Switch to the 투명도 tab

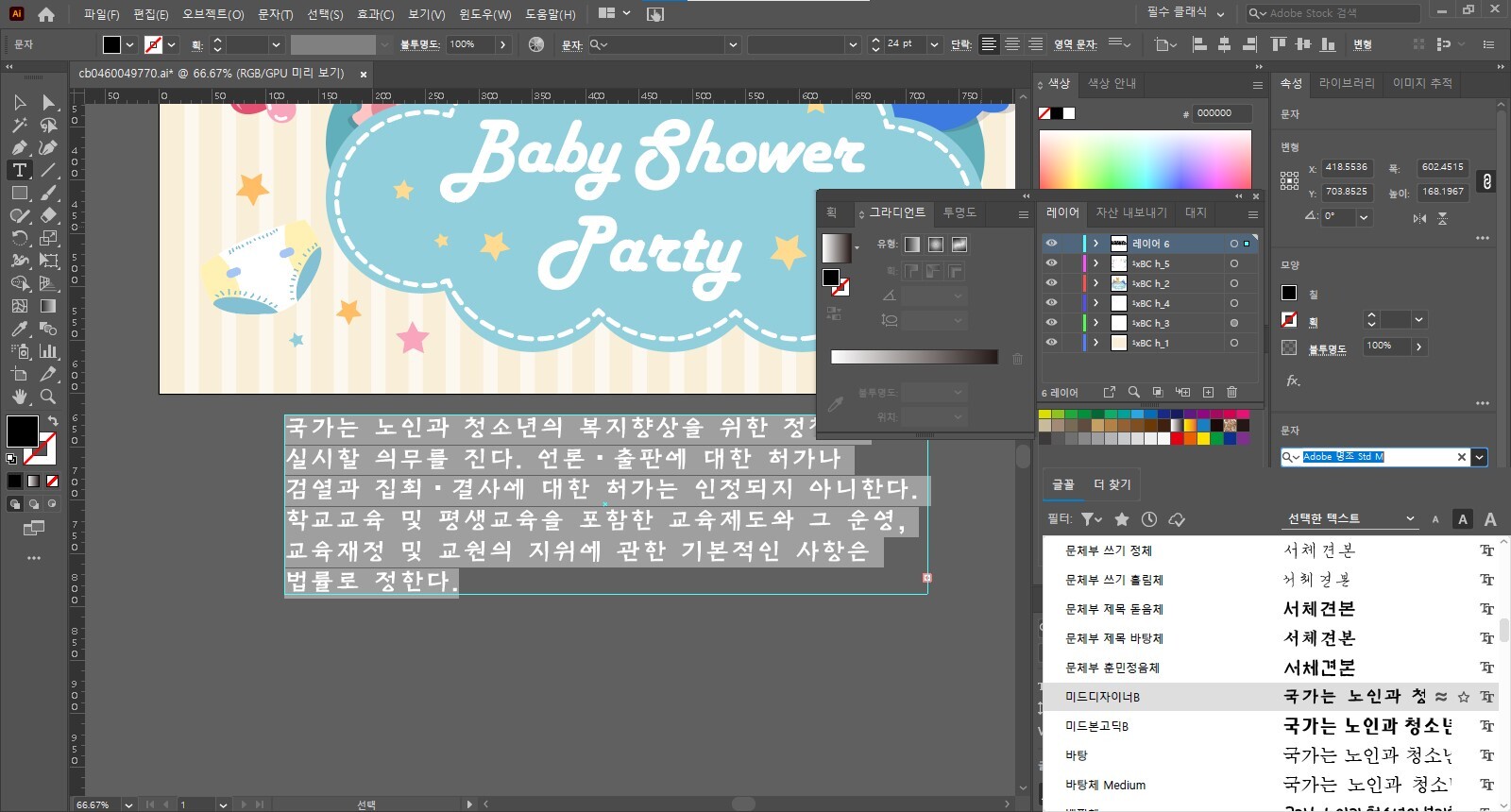click(x=959, y=212)
